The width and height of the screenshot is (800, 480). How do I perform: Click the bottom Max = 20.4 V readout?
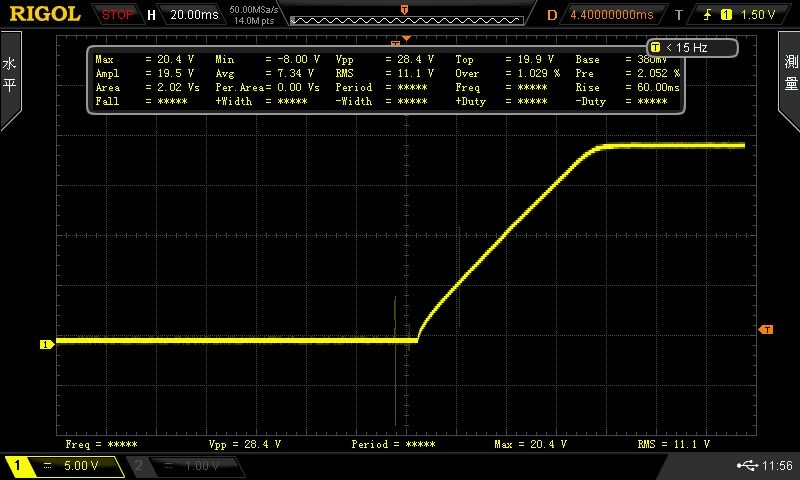click(531, 444)
